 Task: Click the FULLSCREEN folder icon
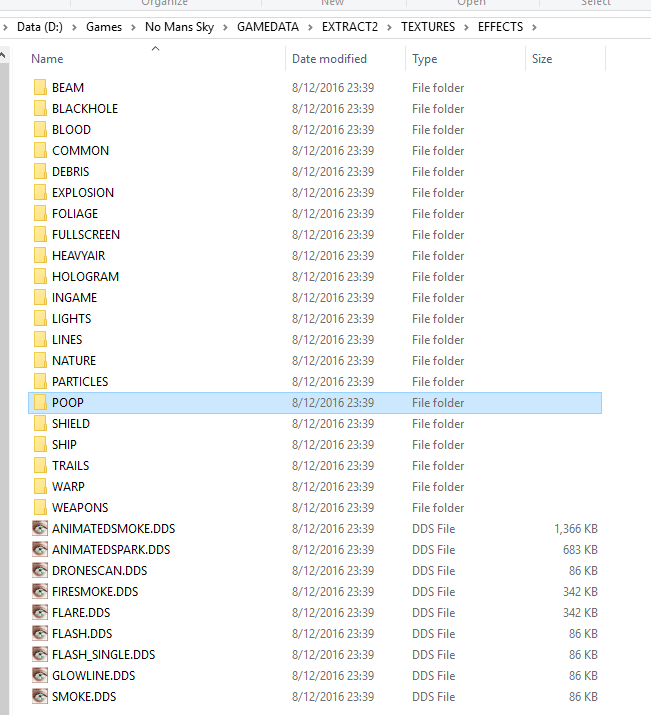[x=40, y=234]
